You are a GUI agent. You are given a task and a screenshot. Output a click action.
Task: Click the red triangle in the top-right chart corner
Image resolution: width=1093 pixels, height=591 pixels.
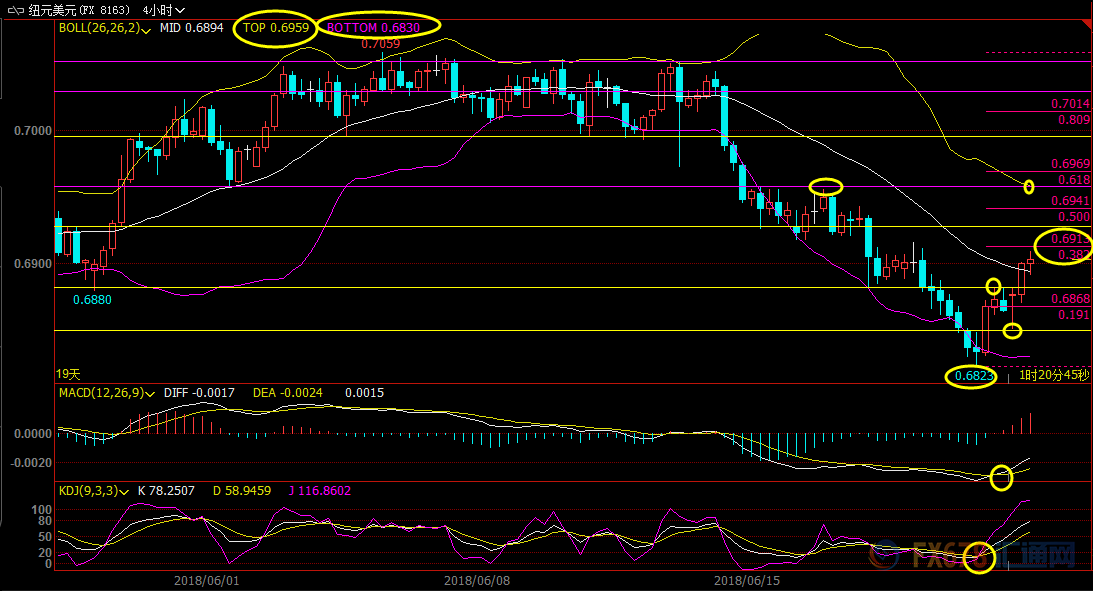point(1087,22)
